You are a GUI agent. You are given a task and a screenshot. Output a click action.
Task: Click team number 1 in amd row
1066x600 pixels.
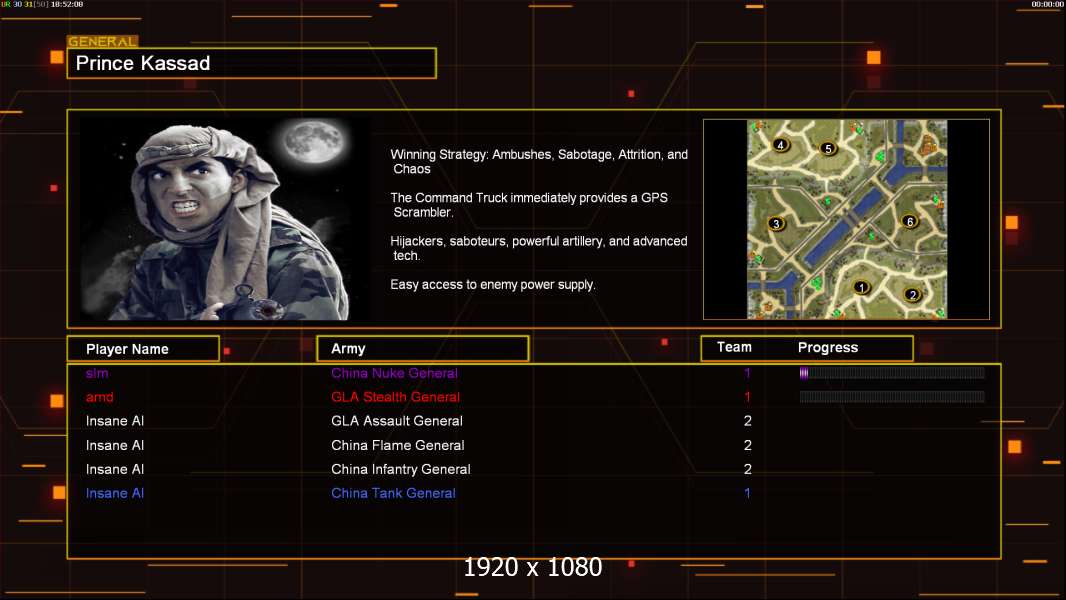point(747,397)
